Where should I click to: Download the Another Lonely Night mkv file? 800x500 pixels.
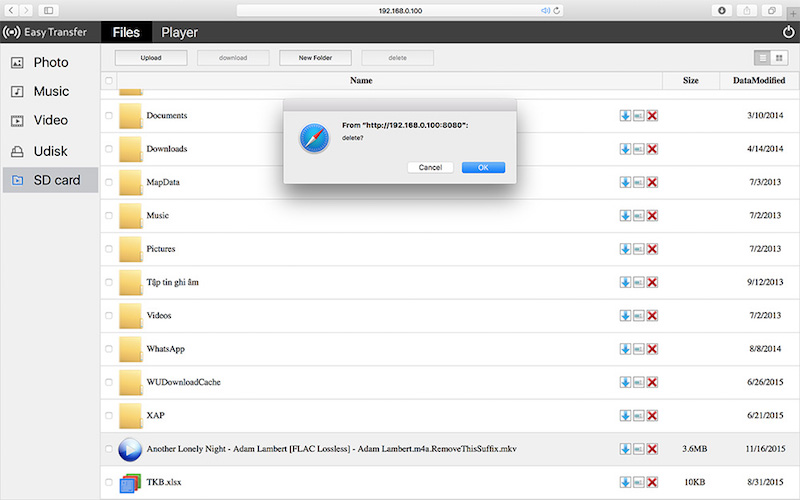pos(625,449)
